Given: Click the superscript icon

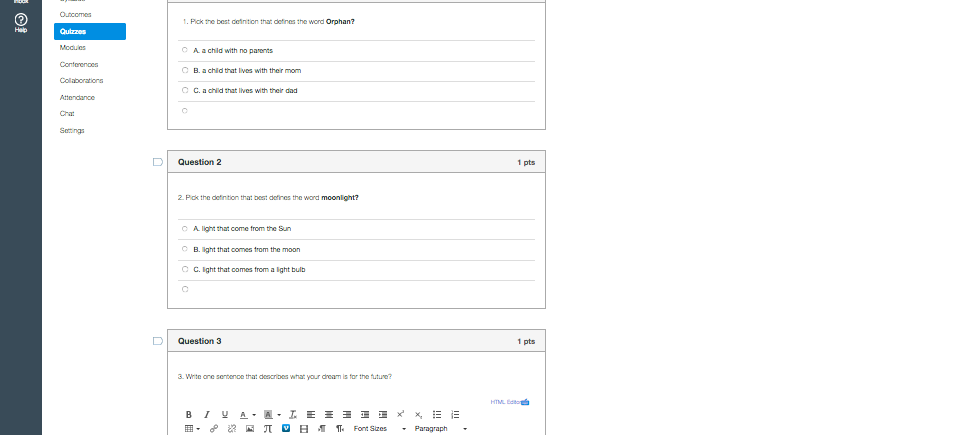Looking at the screenshot, I should pyautogui.click(x=401, y=414).
